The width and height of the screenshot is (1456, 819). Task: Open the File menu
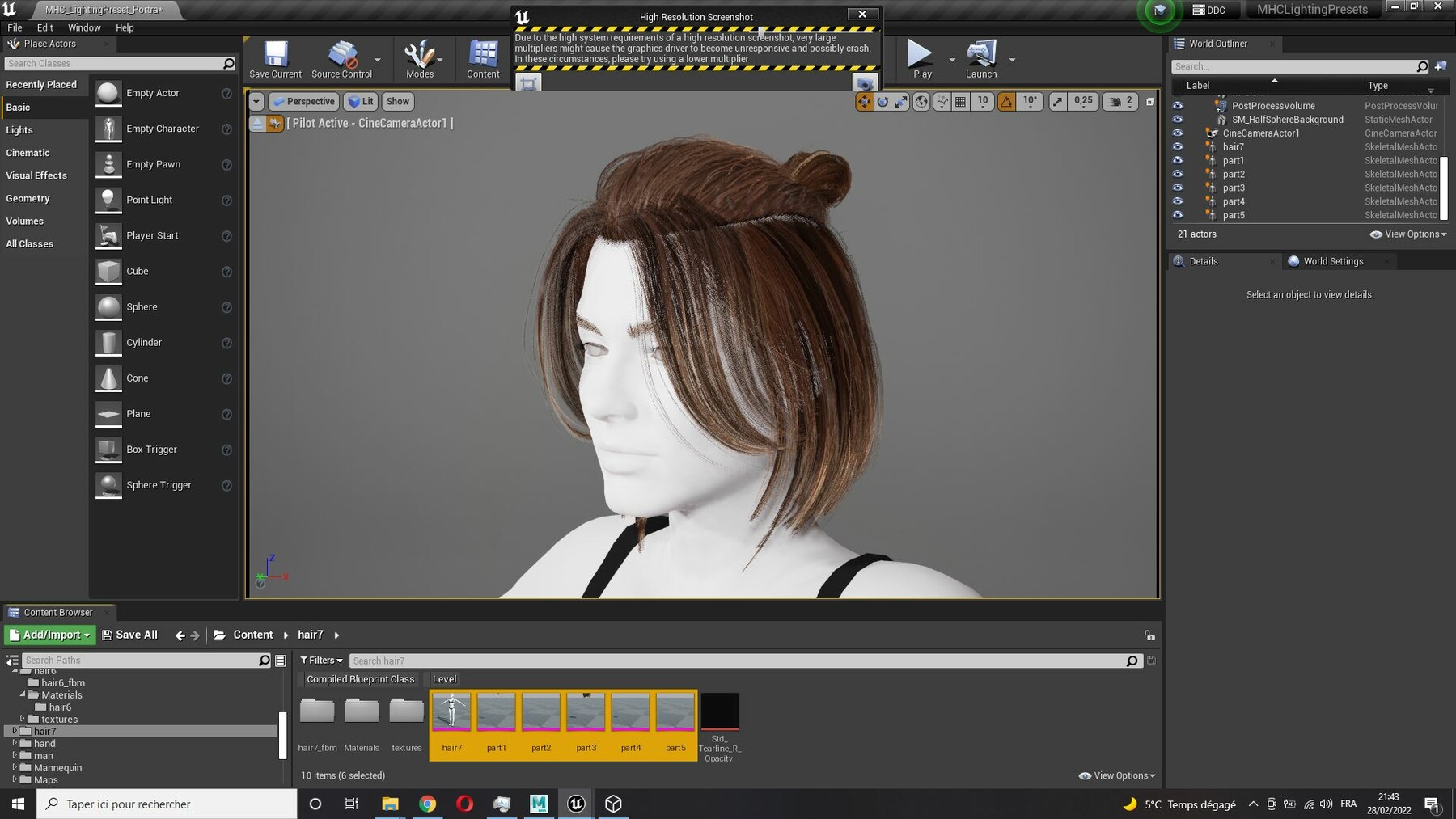(x=15, y=27)
